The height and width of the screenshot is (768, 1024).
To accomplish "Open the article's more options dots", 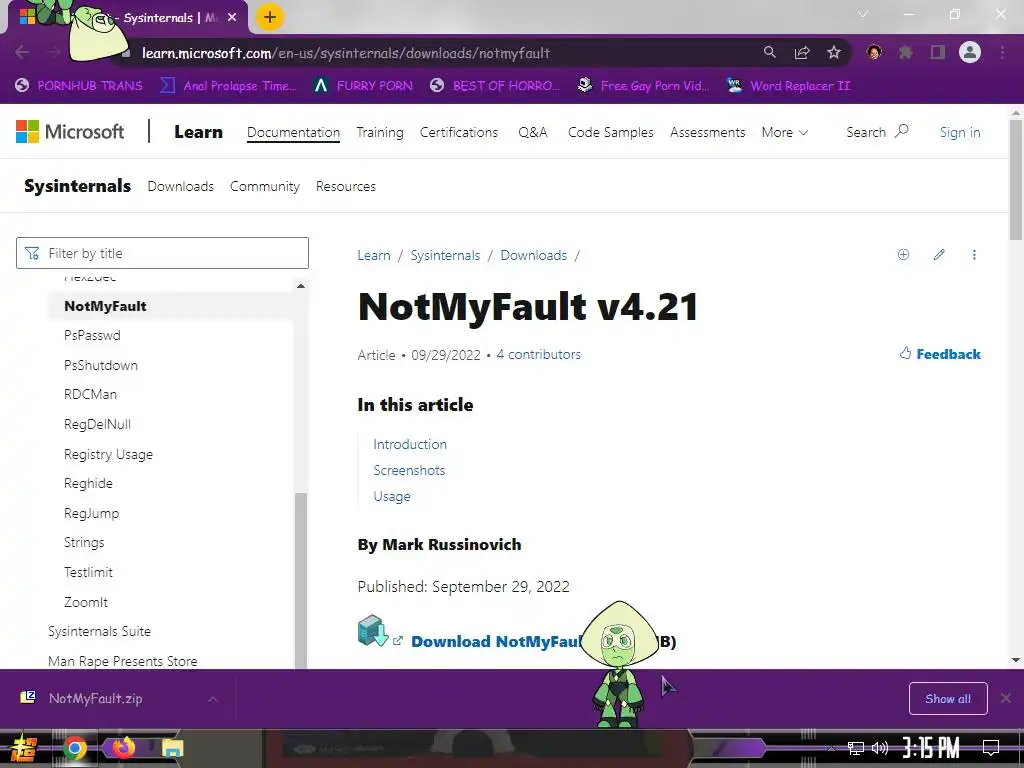I will 974,255.
